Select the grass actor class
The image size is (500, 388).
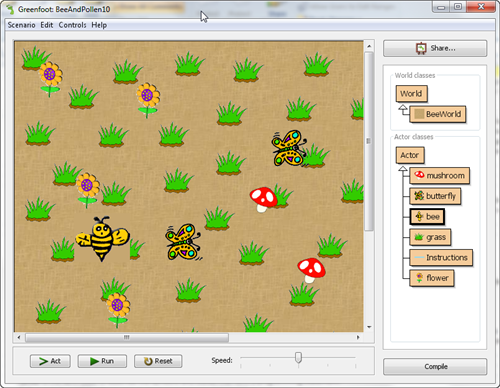[x=430, y=237]
